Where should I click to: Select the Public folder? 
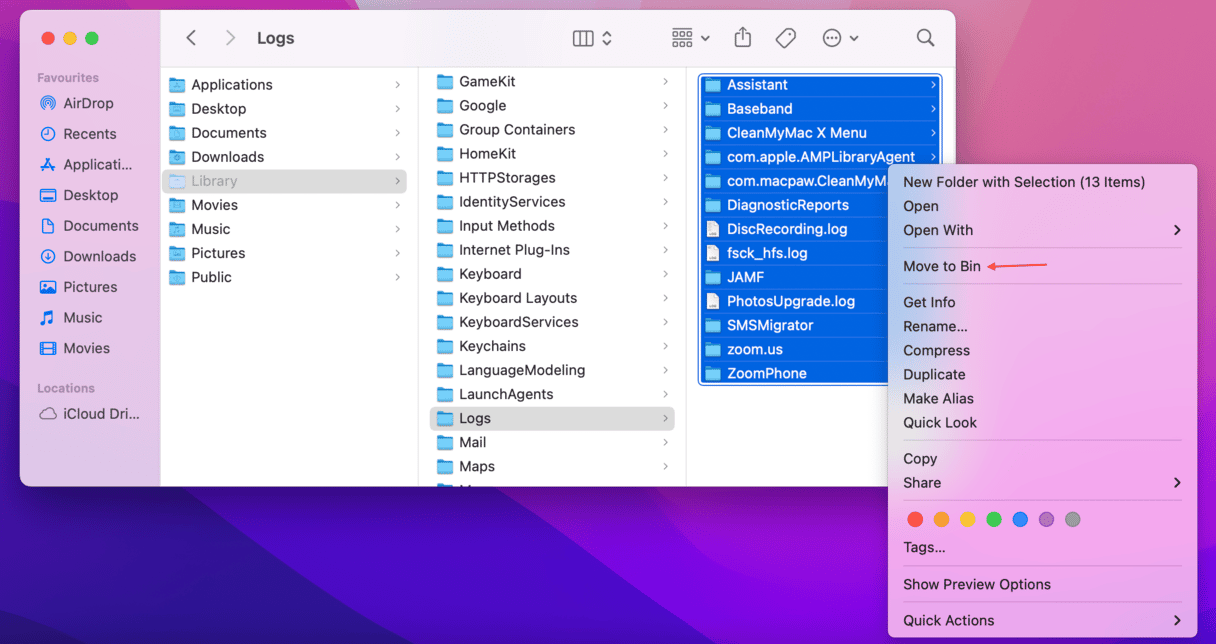click(x=286, y=277)
